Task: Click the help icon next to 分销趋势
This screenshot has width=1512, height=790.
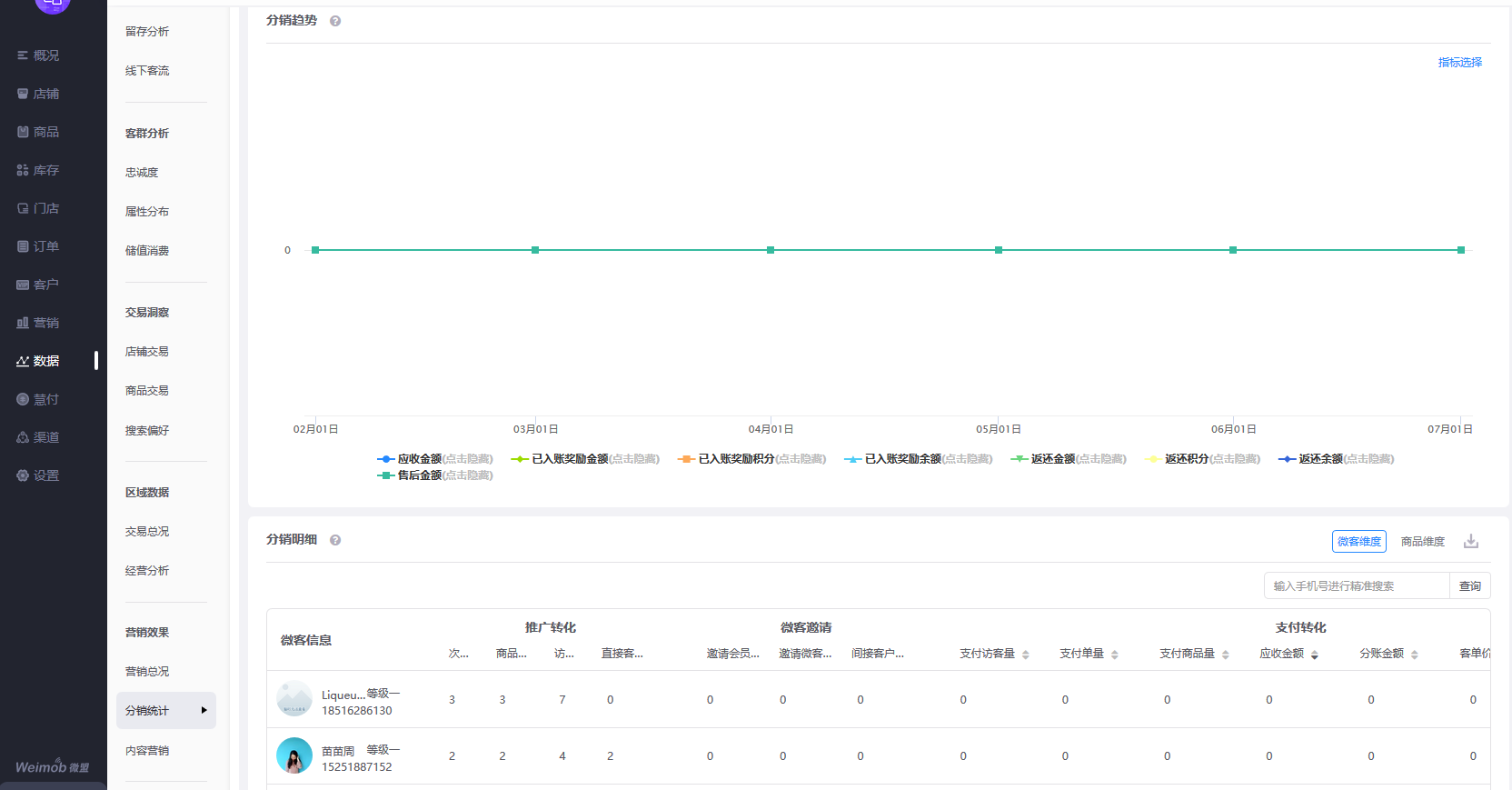Action: pos(335,21)
